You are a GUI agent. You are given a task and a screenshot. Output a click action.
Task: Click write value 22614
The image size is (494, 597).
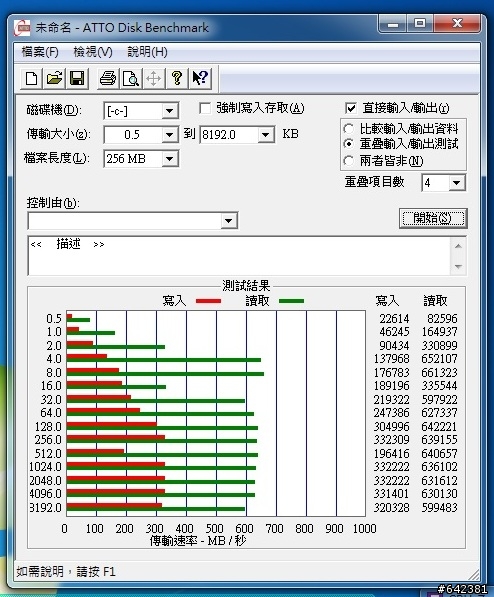[x=394, y=319]
